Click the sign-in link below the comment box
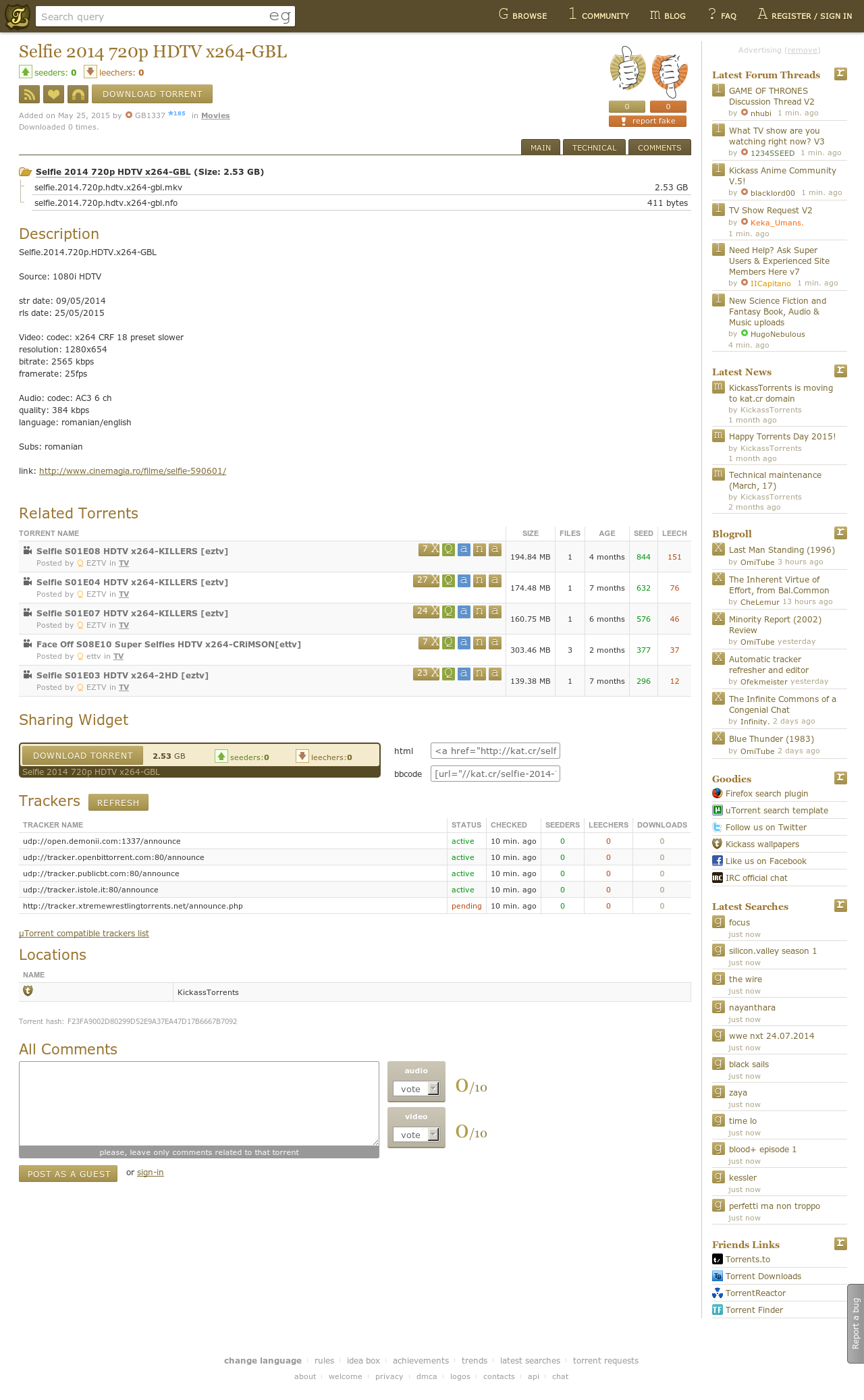This screenshot has width=864, height=1400. click(150, 1173)
